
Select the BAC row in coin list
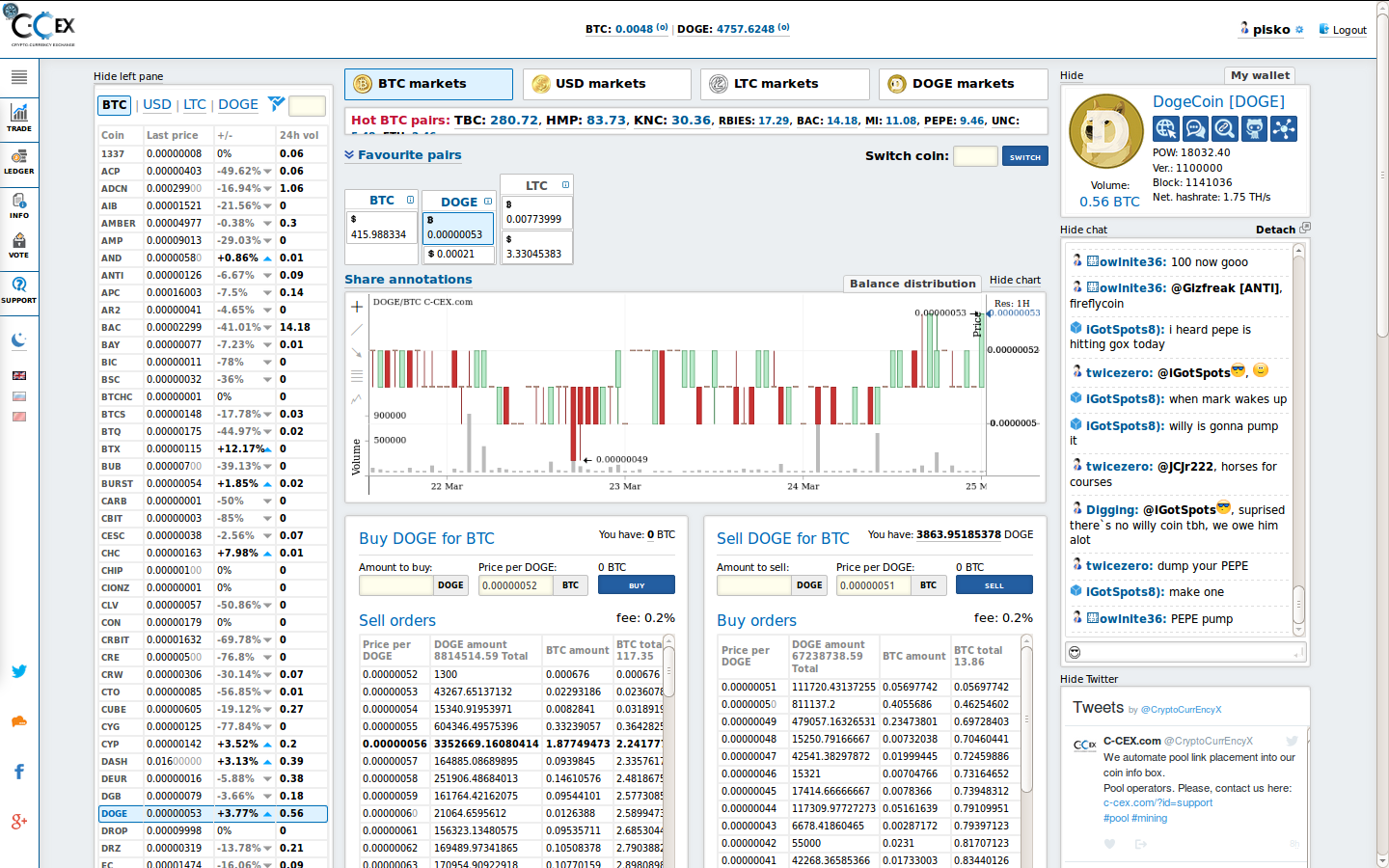[212, 328]
